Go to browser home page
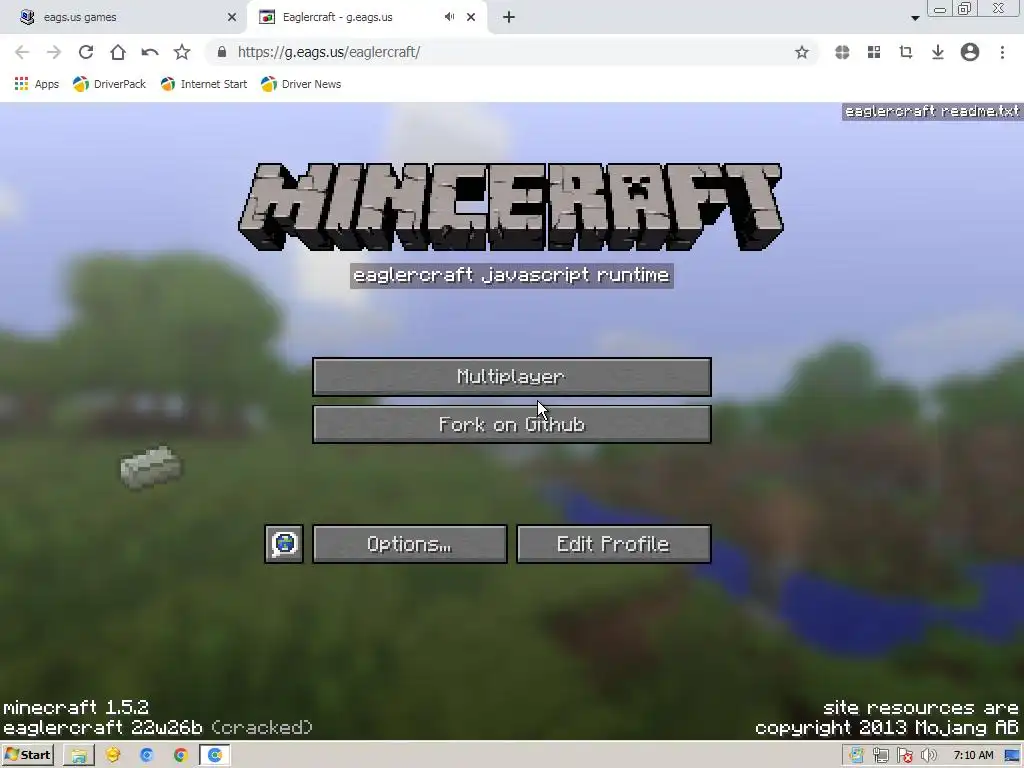The height and width of the screenshot is (768, 1024). [118, 52]
